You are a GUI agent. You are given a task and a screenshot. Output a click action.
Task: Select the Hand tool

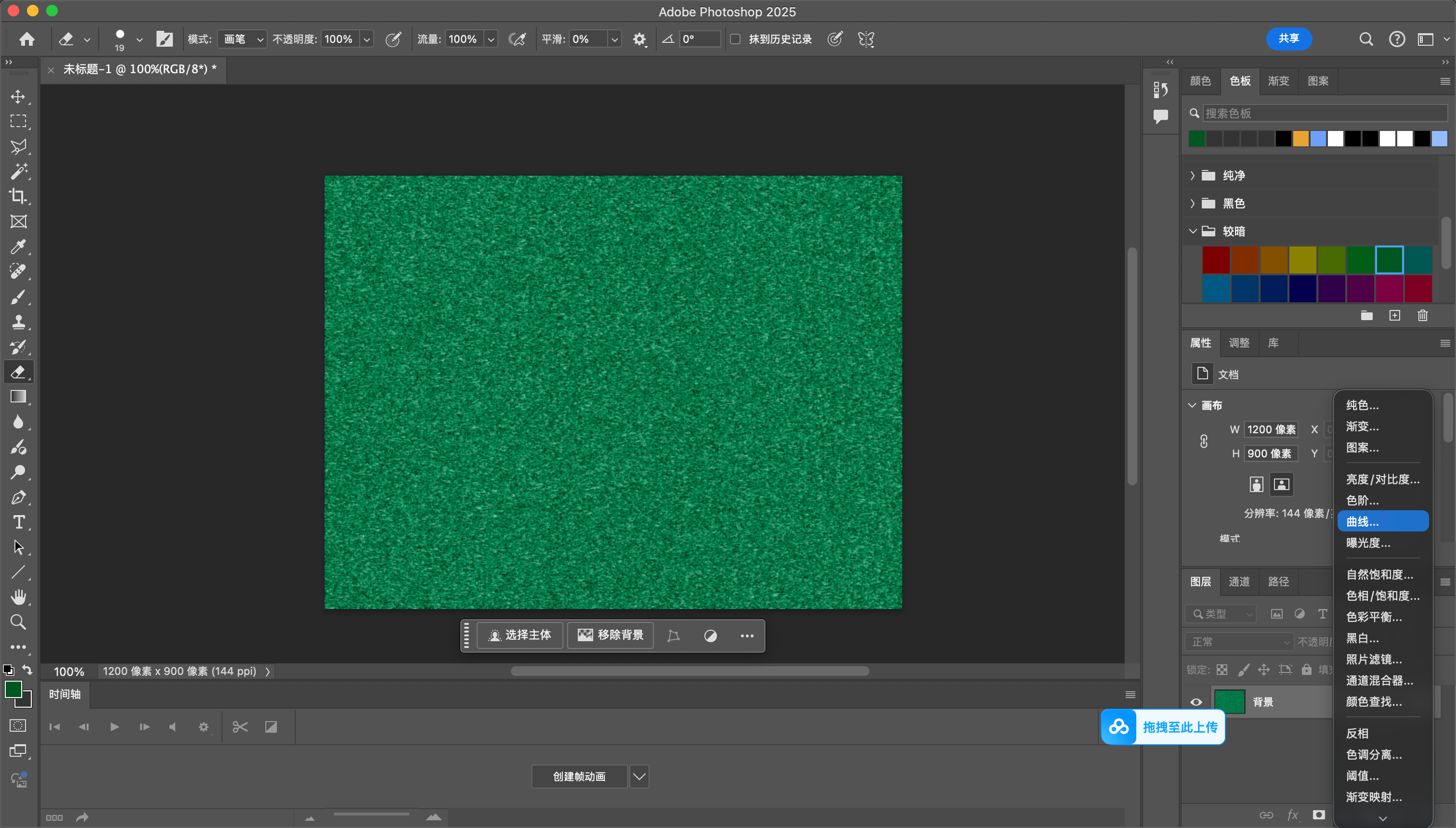pos(18,597)
